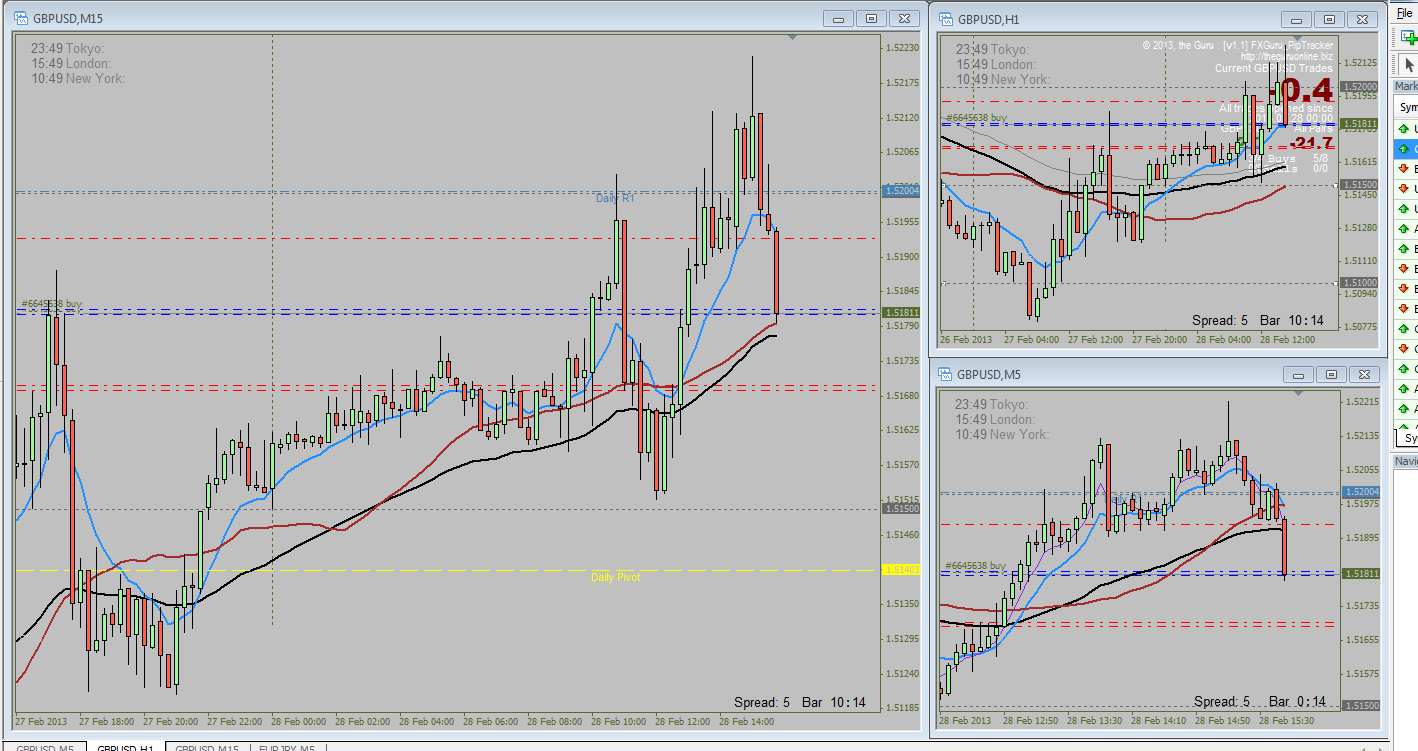Click the GBPUSD,H1 chart window icon
Viewport: 1418px width, 751px height.
[x=945, y=19]
